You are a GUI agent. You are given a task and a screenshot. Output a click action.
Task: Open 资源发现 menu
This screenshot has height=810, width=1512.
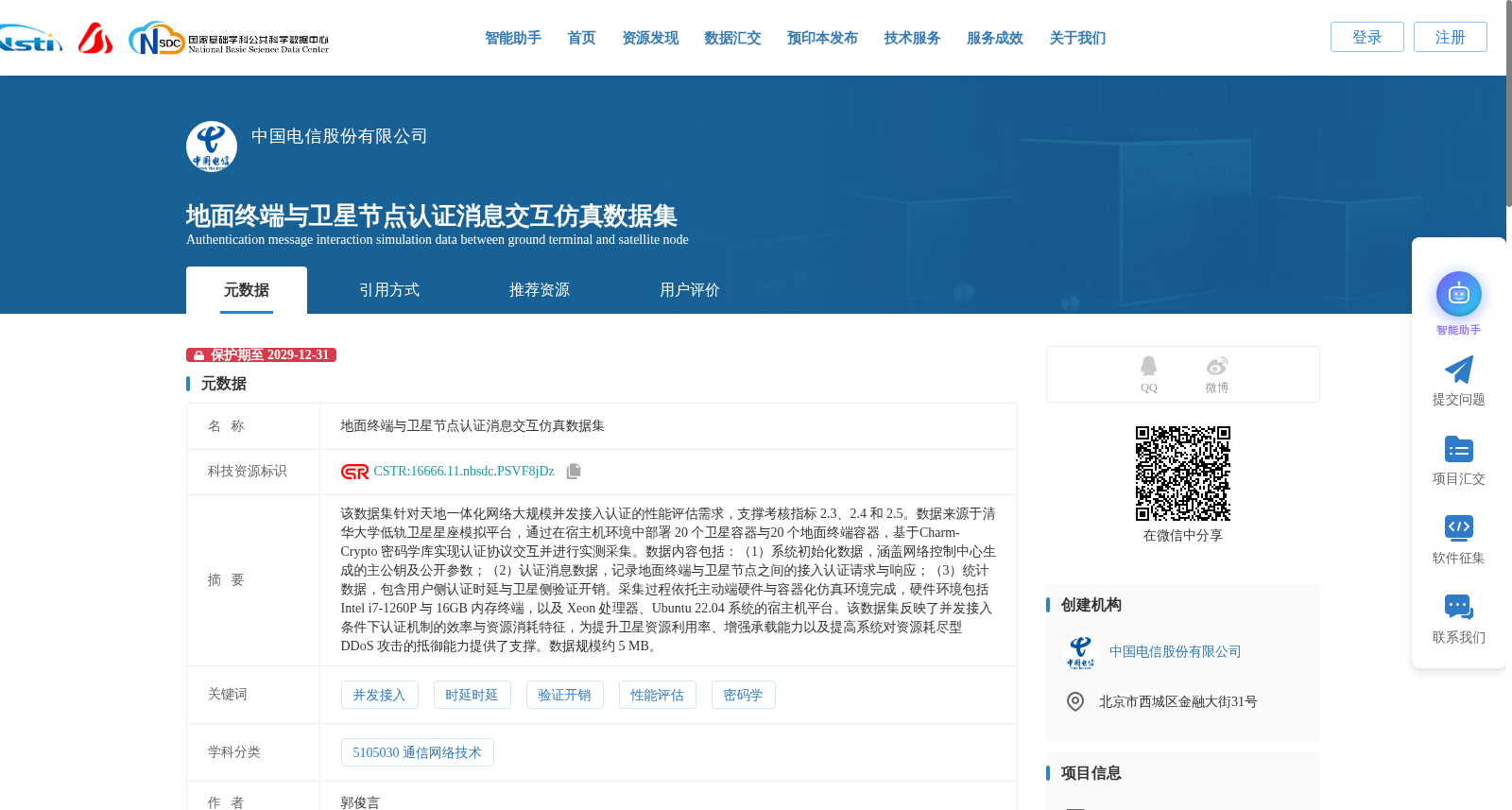(650, 38)
